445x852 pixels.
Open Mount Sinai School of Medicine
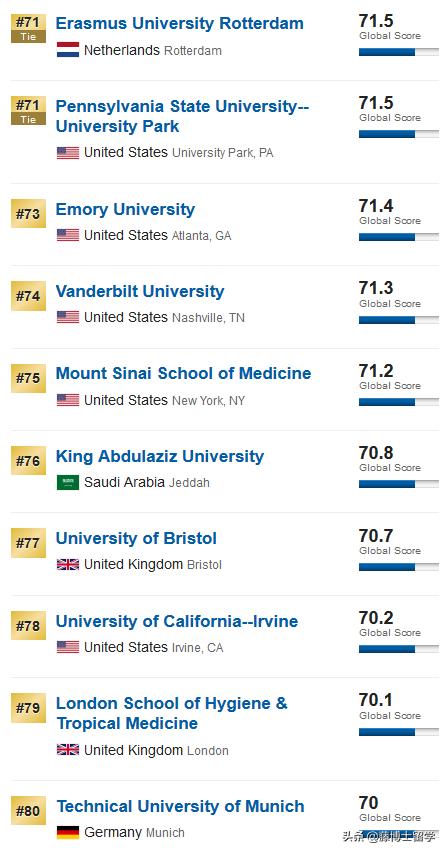pyautogui.click(x=184, y=373)
